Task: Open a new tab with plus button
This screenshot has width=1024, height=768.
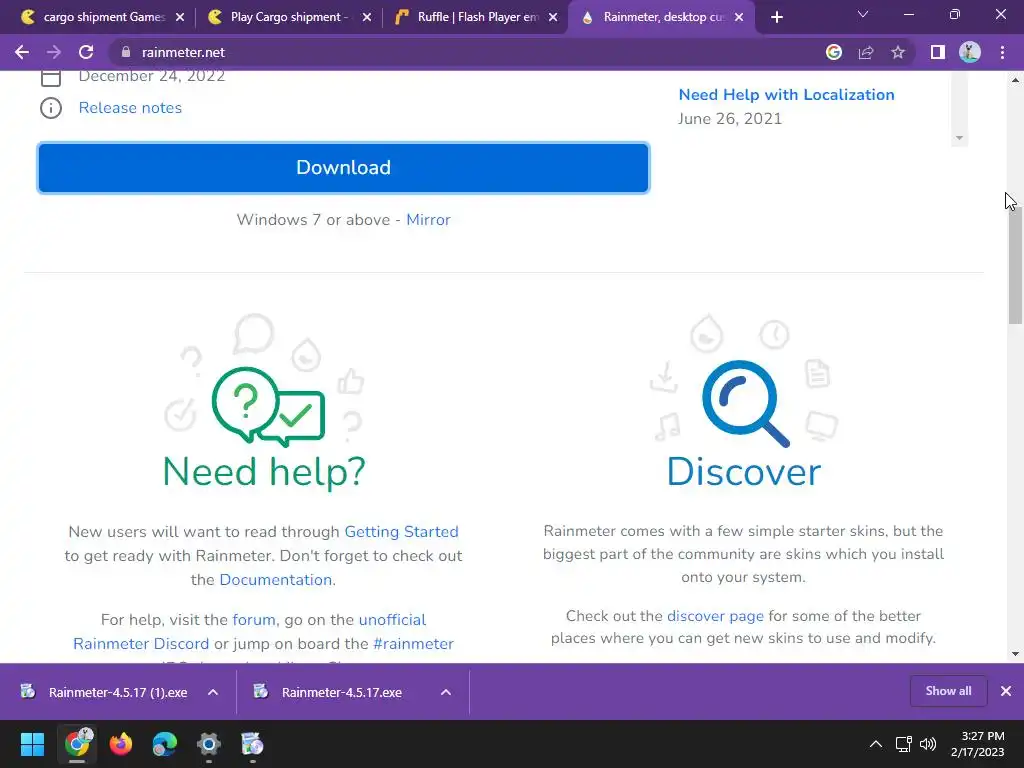Action: pos(776,18)
